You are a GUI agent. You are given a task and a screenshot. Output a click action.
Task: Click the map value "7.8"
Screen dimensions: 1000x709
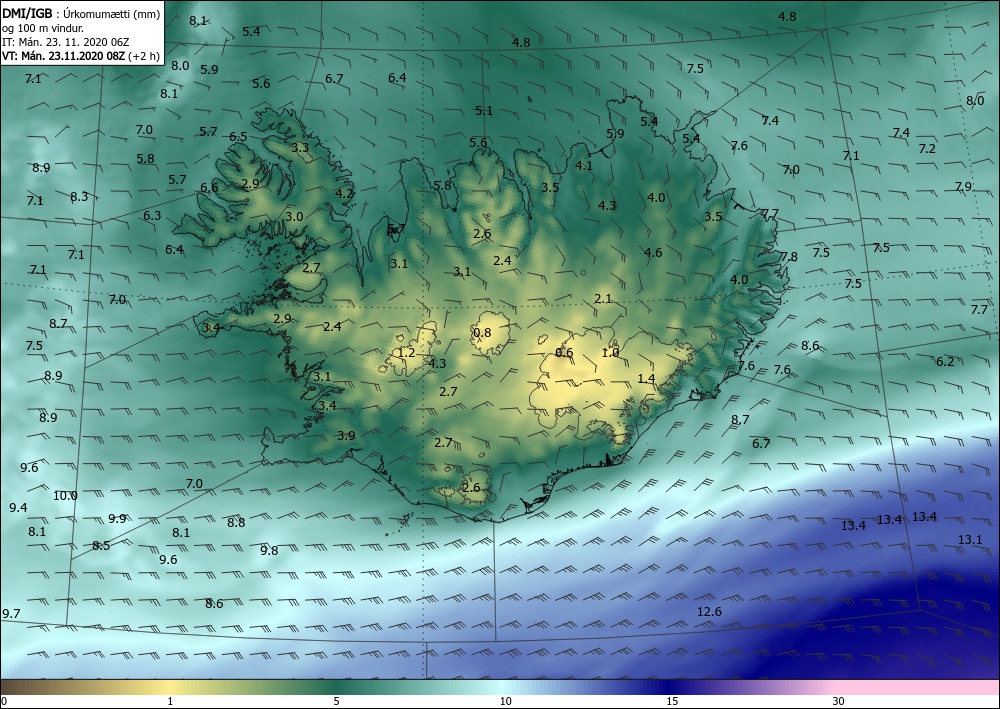788,256
